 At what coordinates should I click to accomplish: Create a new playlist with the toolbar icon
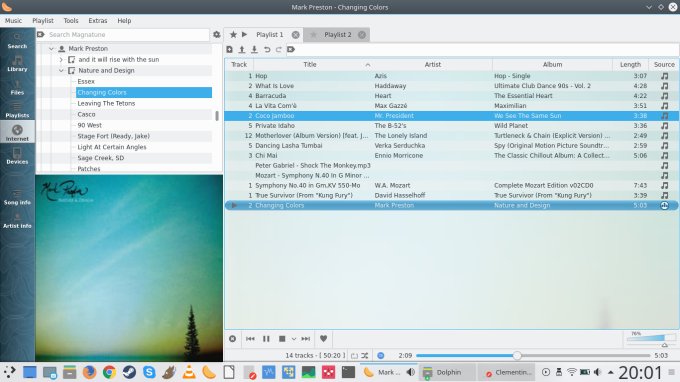pos(229,49)
